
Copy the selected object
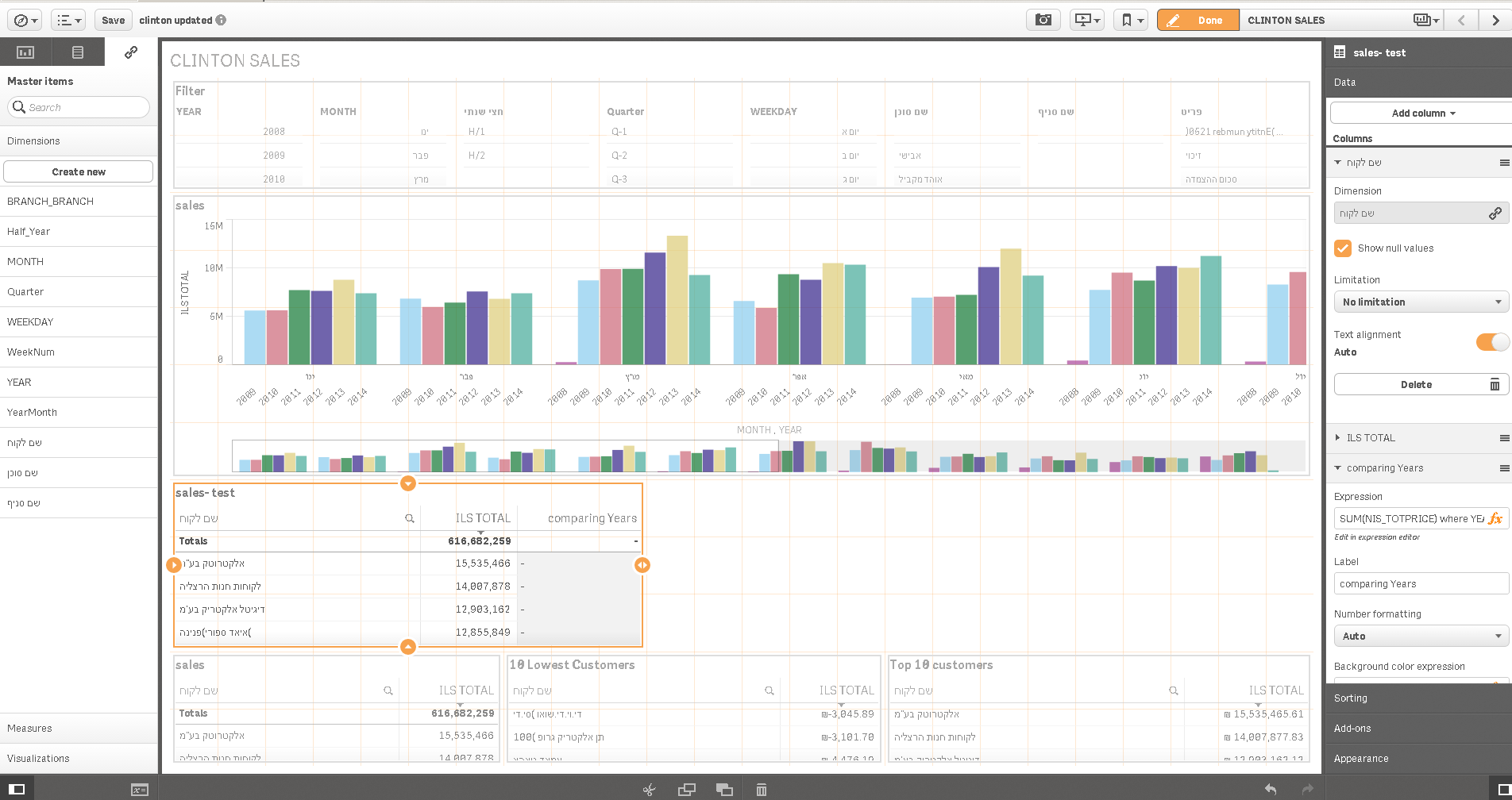tap(686, 789)
